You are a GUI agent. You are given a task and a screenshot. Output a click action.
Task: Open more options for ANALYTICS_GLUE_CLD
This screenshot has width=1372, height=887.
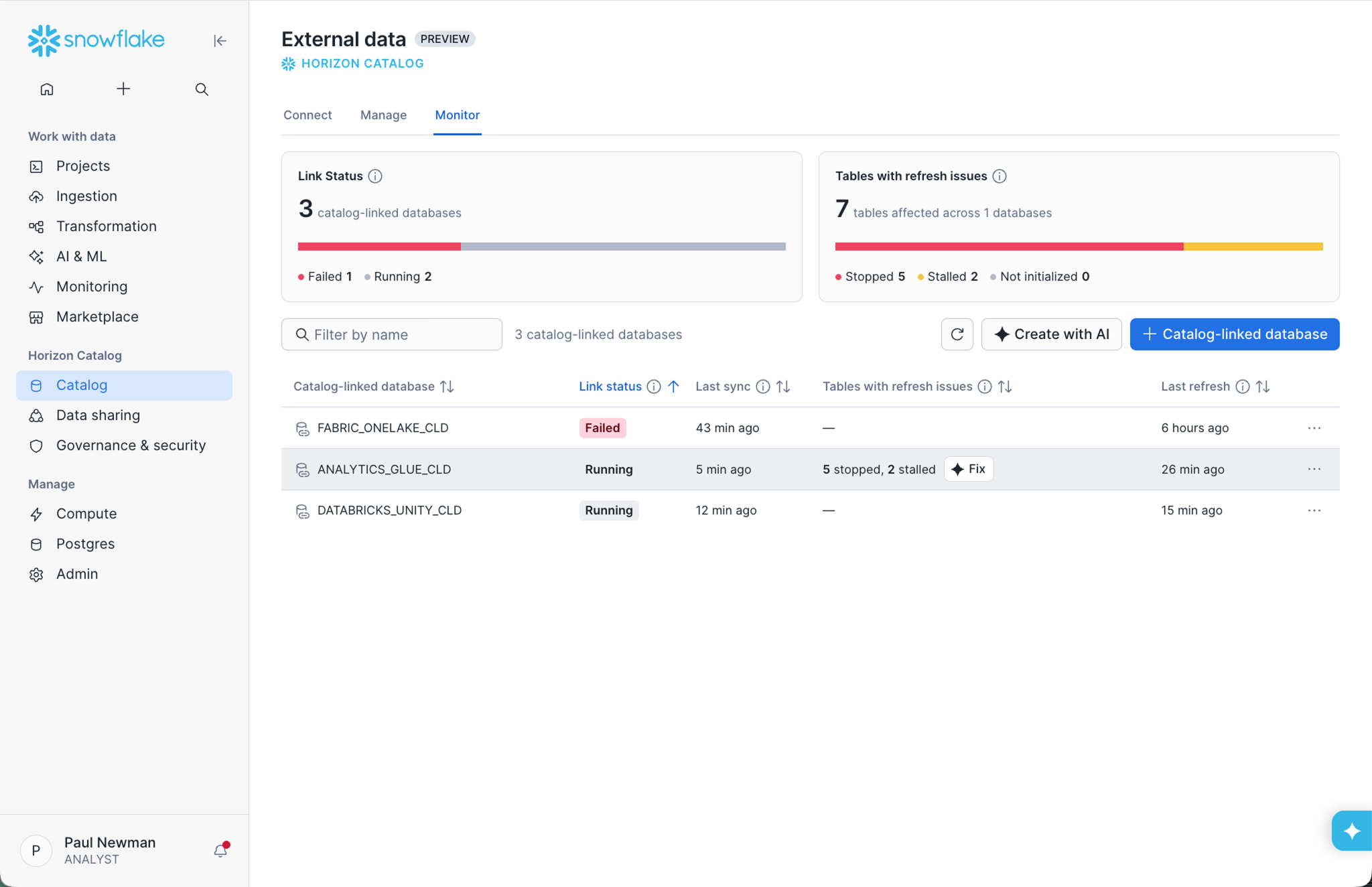1314,469
